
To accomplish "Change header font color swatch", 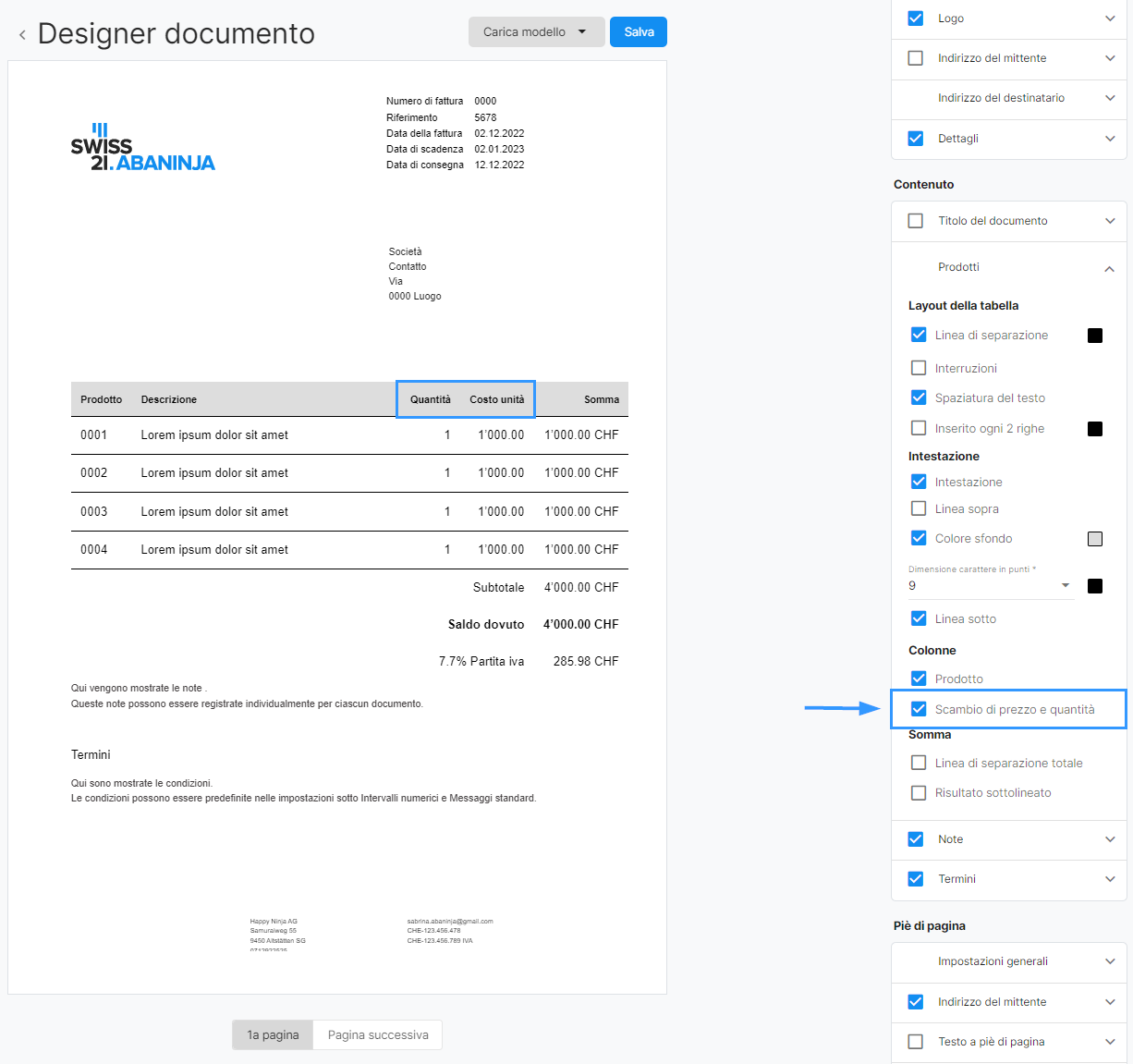I will [x=1095, y=586].
